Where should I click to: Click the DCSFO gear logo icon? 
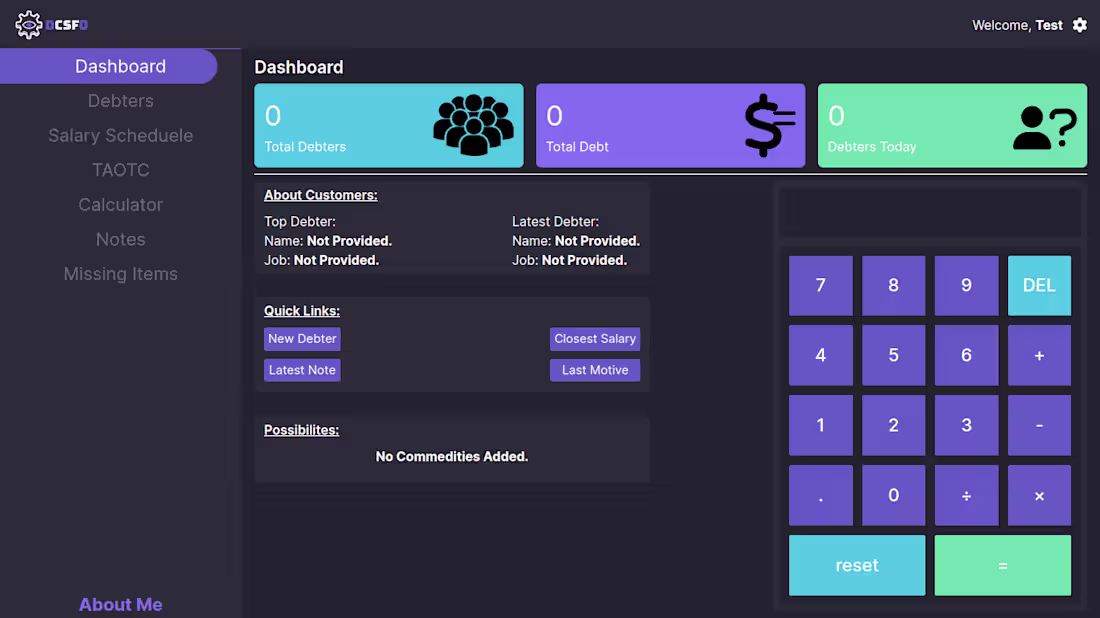pyautogui.click(x=29, y=25)
